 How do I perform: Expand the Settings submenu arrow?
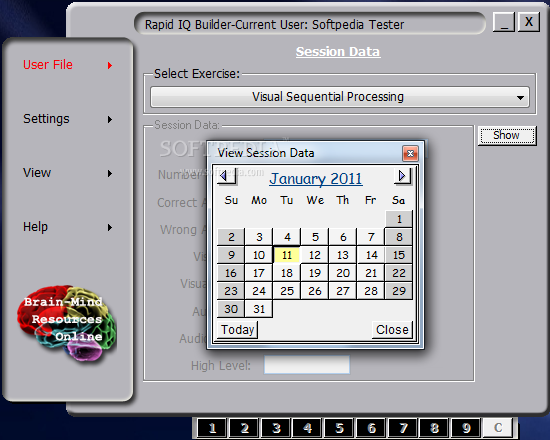[110, 119]
